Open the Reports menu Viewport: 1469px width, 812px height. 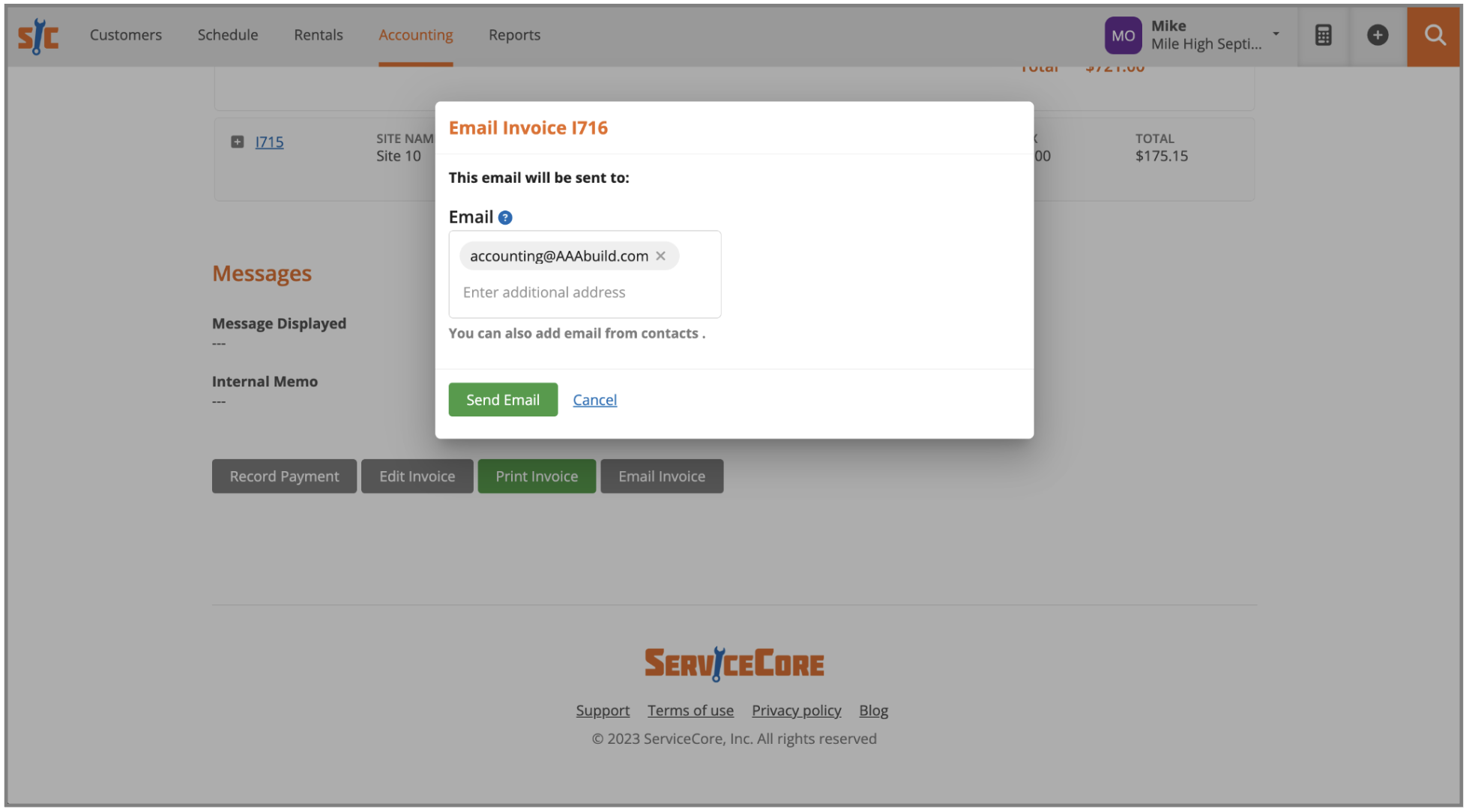click(514, 35)
